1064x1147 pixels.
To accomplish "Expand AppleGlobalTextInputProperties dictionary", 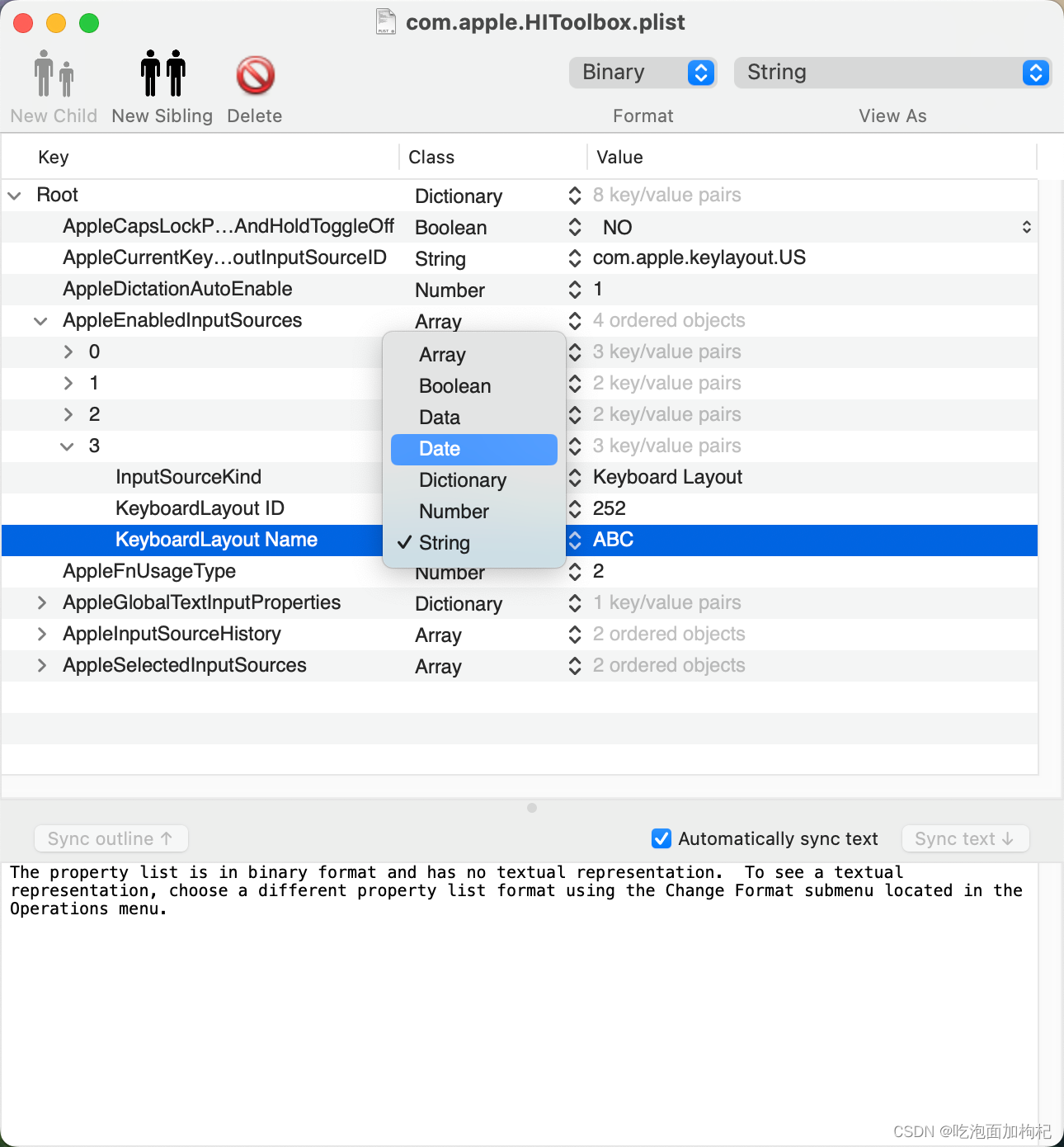I will click(42, 603).
